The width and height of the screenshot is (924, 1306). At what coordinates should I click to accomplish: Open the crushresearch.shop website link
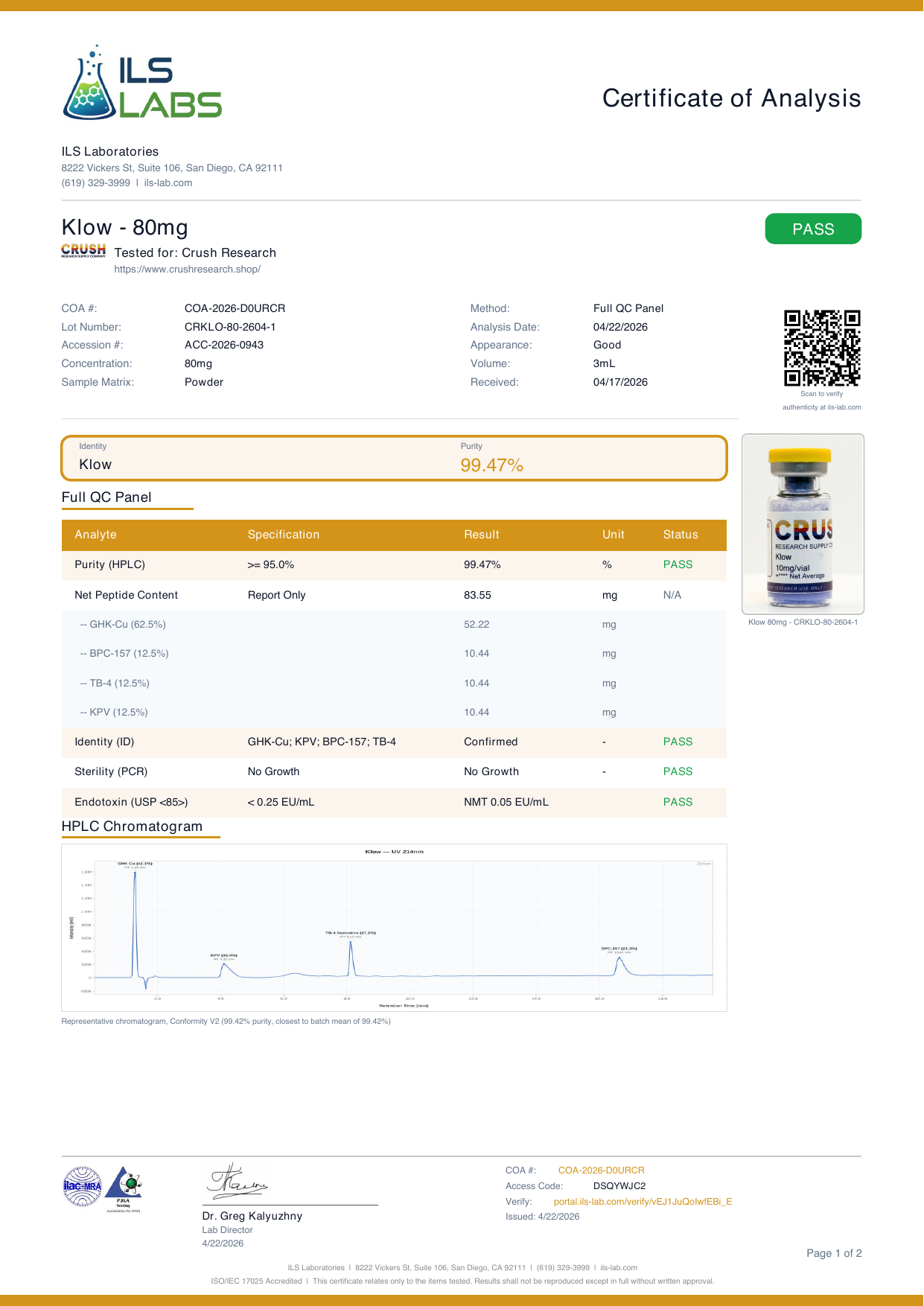coord(187,270)
